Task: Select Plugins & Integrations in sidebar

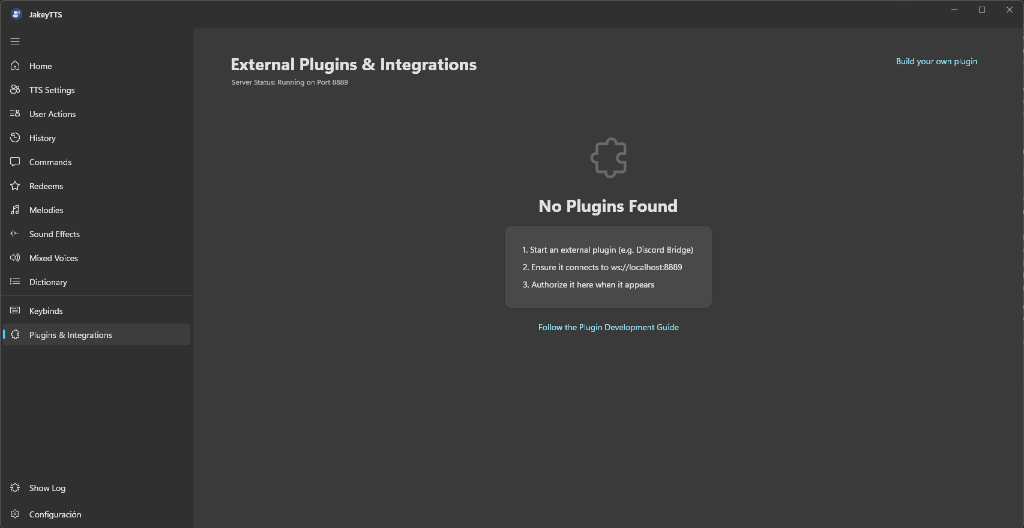Action: 97,335
